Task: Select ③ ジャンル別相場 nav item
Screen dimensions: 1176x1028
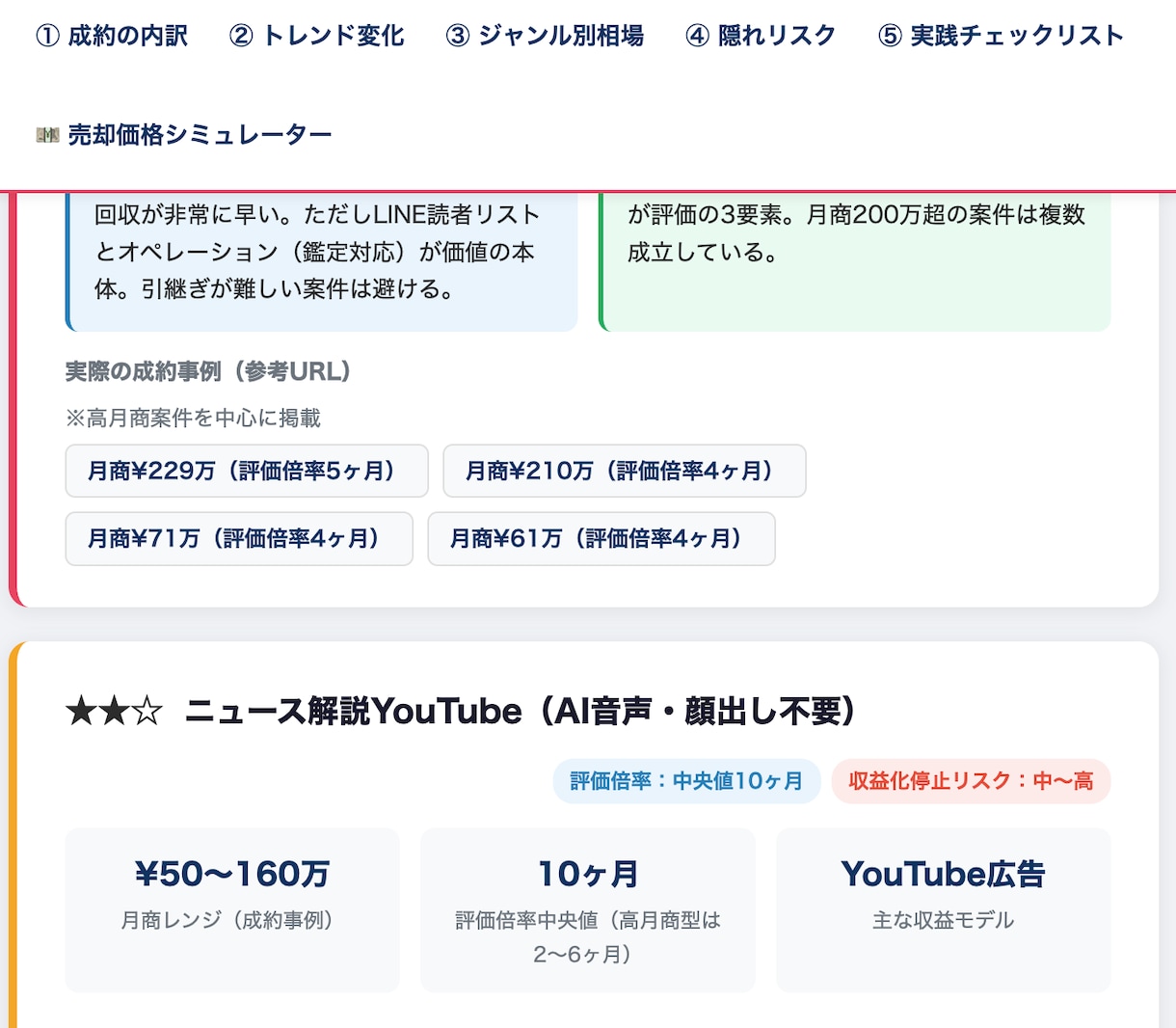Action: (545, 36)
